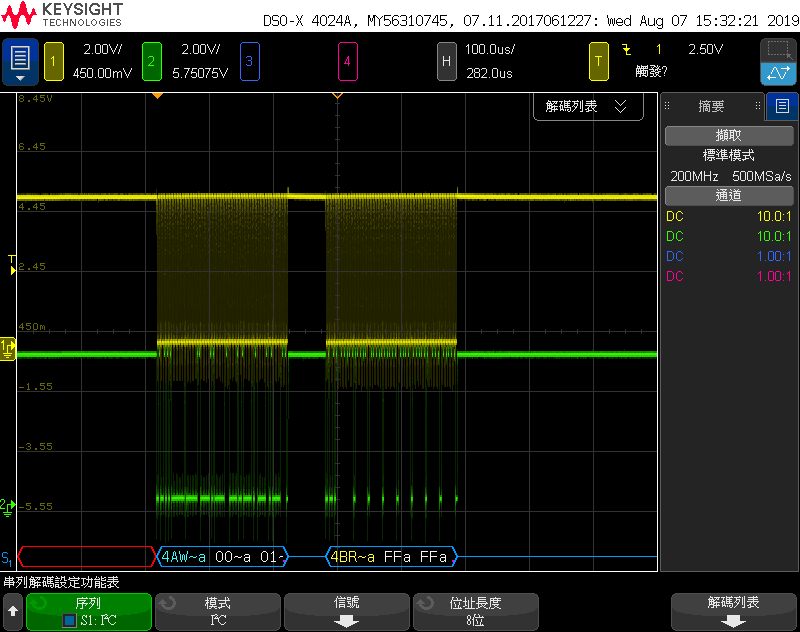The width and height of the screenshot is (800, 632).
Task: Click the 位址長度 8位 softkey
Action: [x=476, y=612]
